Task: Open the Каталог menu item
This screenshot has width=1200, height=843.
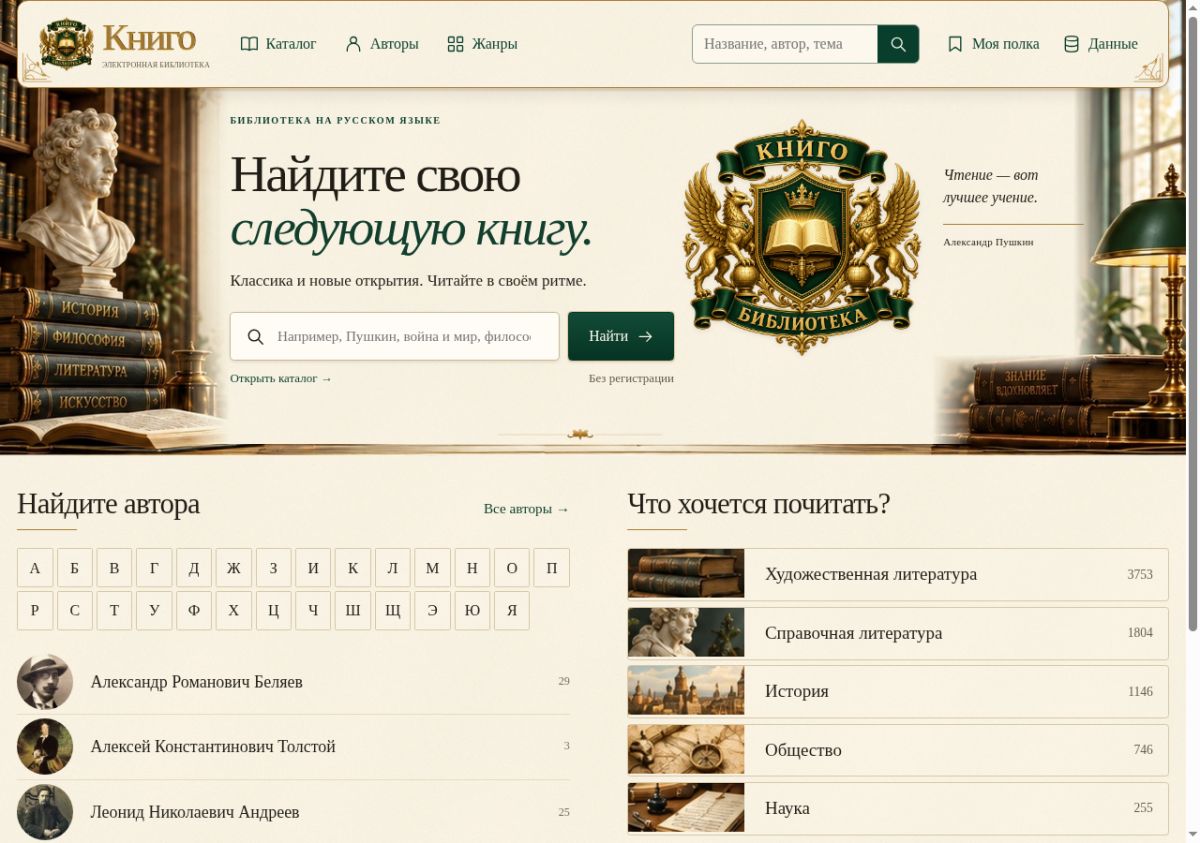Action: tap(278, 44)
